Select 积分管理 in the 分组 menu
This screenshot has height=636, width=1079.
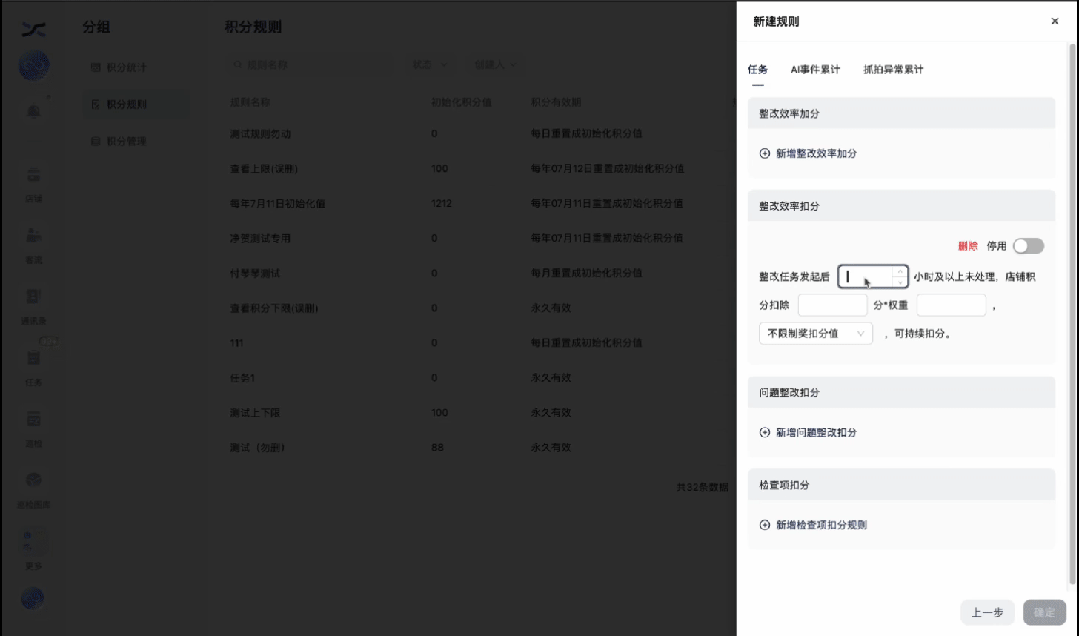pos(136,141)
